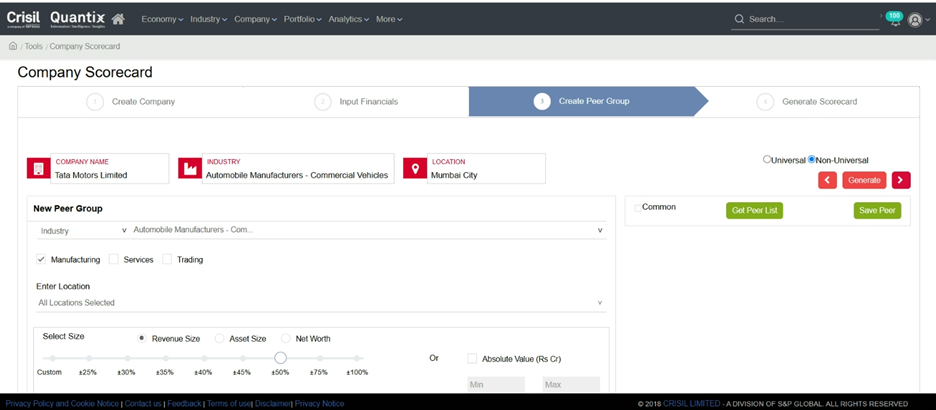Open the Privacy Notice footer link
The height and width of the screenshot is (410, 936).
(x=319, y=404)
